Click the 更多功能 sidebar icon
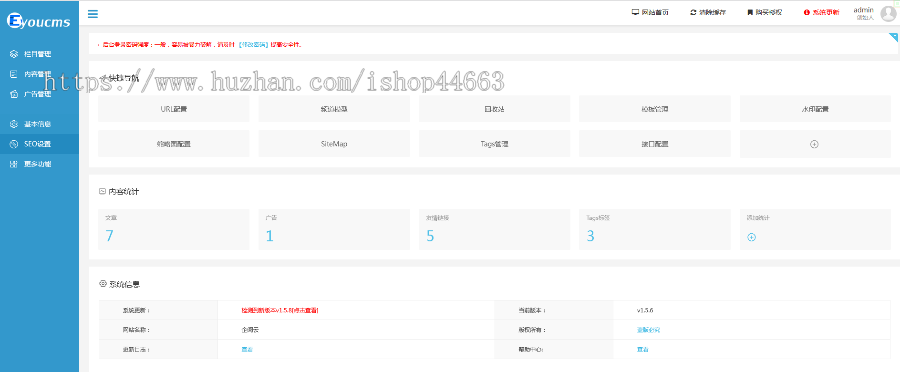The height and width of the screenshot is (372, 900). (x=14, y=164)
